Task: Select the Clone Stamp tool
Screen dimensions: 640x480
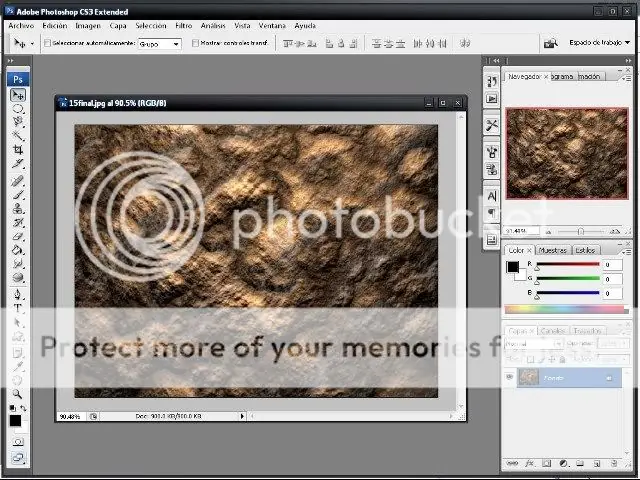Action: (18, 209)
